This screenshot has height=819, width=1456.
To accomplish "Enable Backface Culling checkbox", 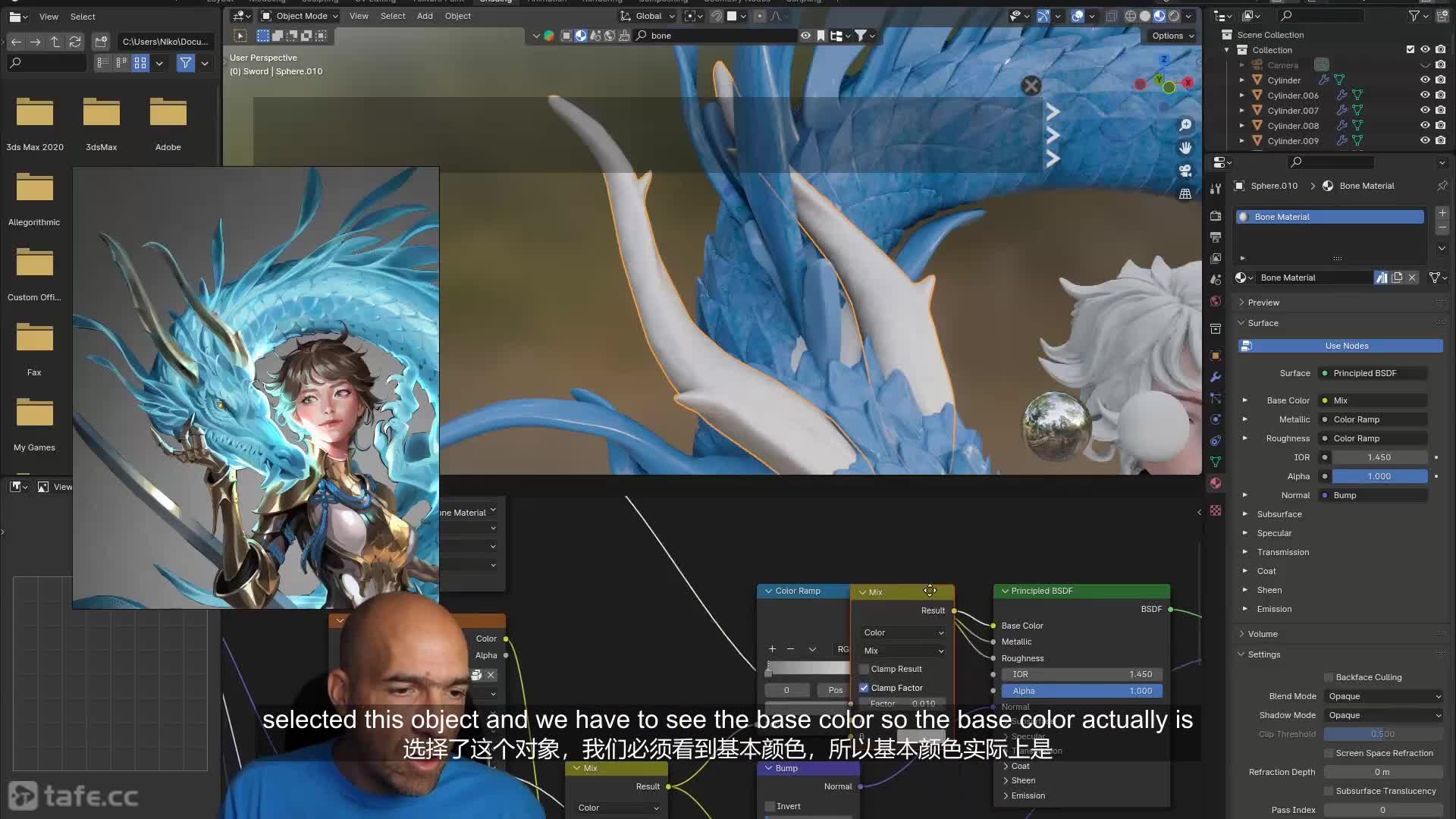I will click(x=1329, y=677).
